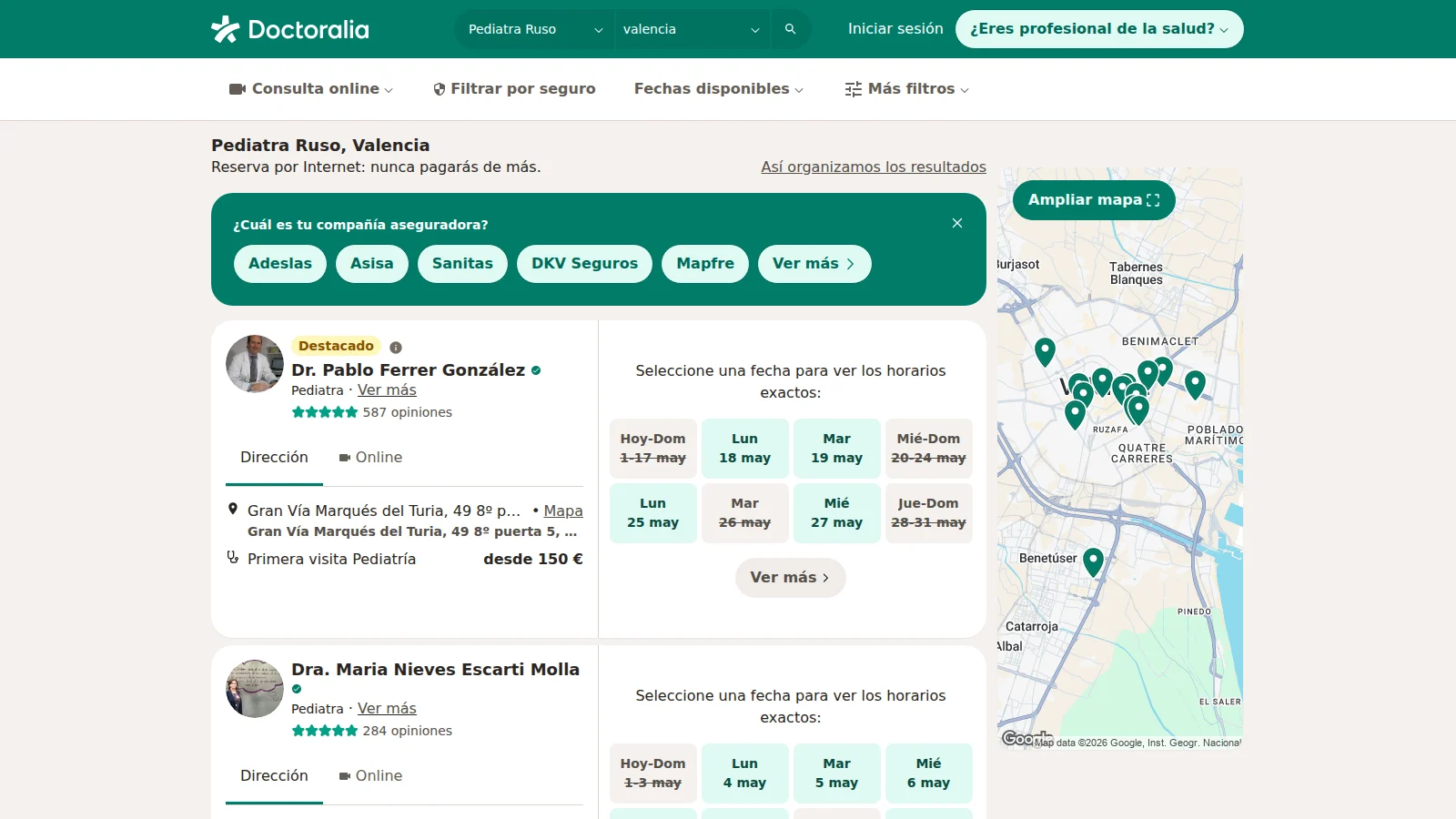The width and height of the screenshot is (1456, 819).
Task: Choose Adeslas as insurer
Action: click(280, 264)
